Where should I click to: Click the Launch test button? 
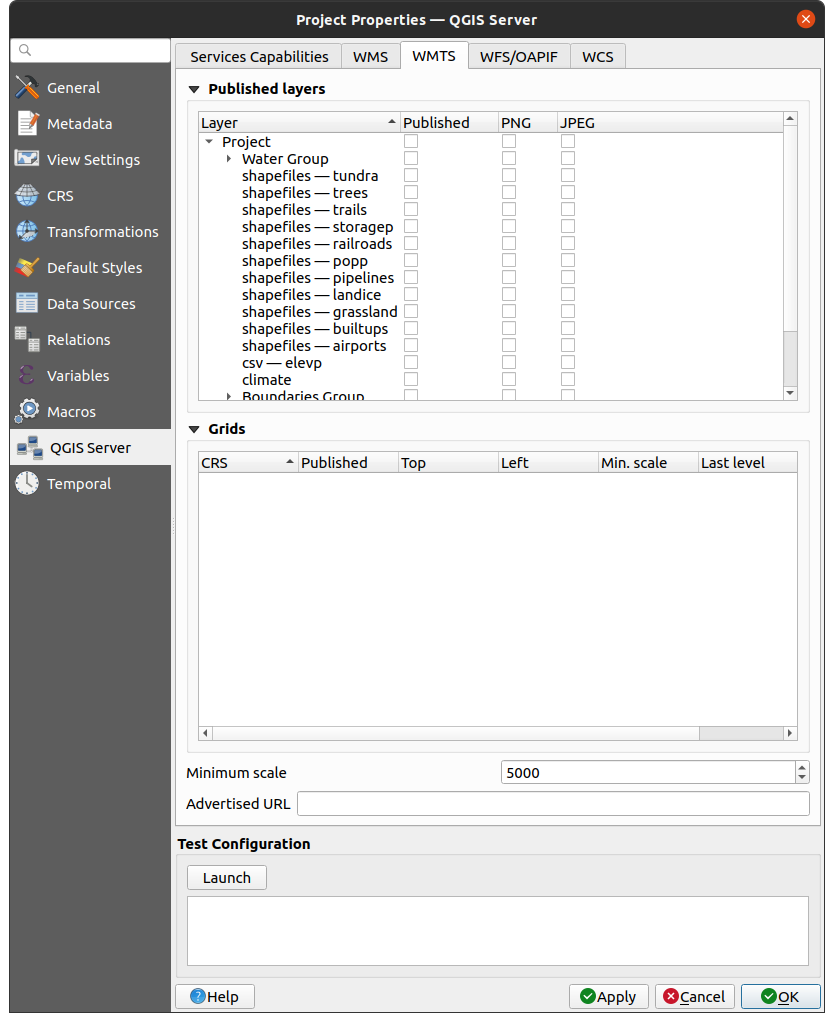227,878
